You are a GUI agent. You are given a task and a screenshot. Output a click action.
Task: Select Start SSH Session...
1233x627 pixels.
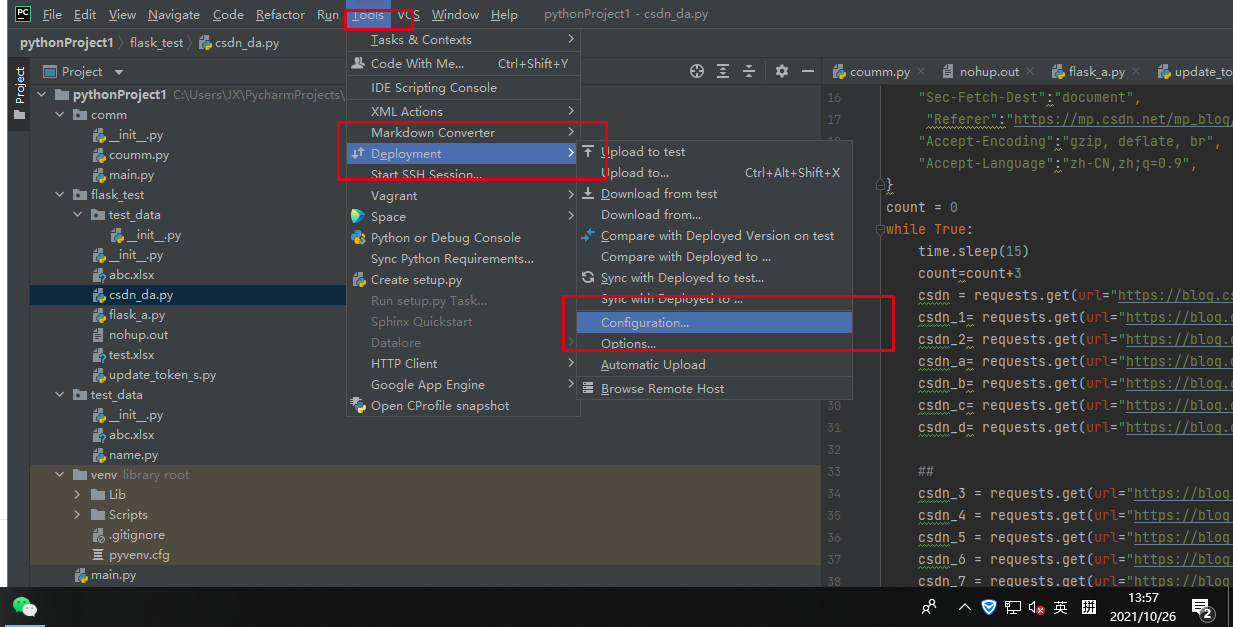(461, 174)
